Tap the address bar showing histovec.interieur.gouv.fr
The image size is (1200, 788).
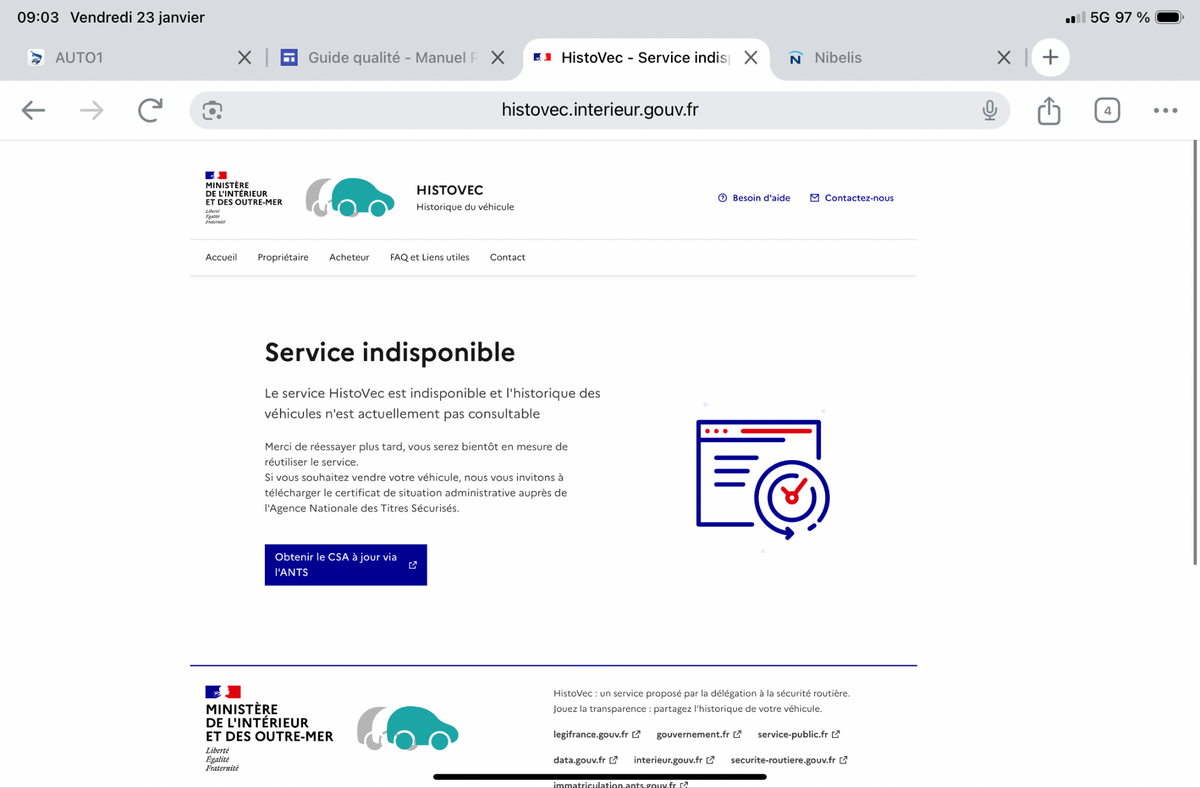click(x=600, y=111)
